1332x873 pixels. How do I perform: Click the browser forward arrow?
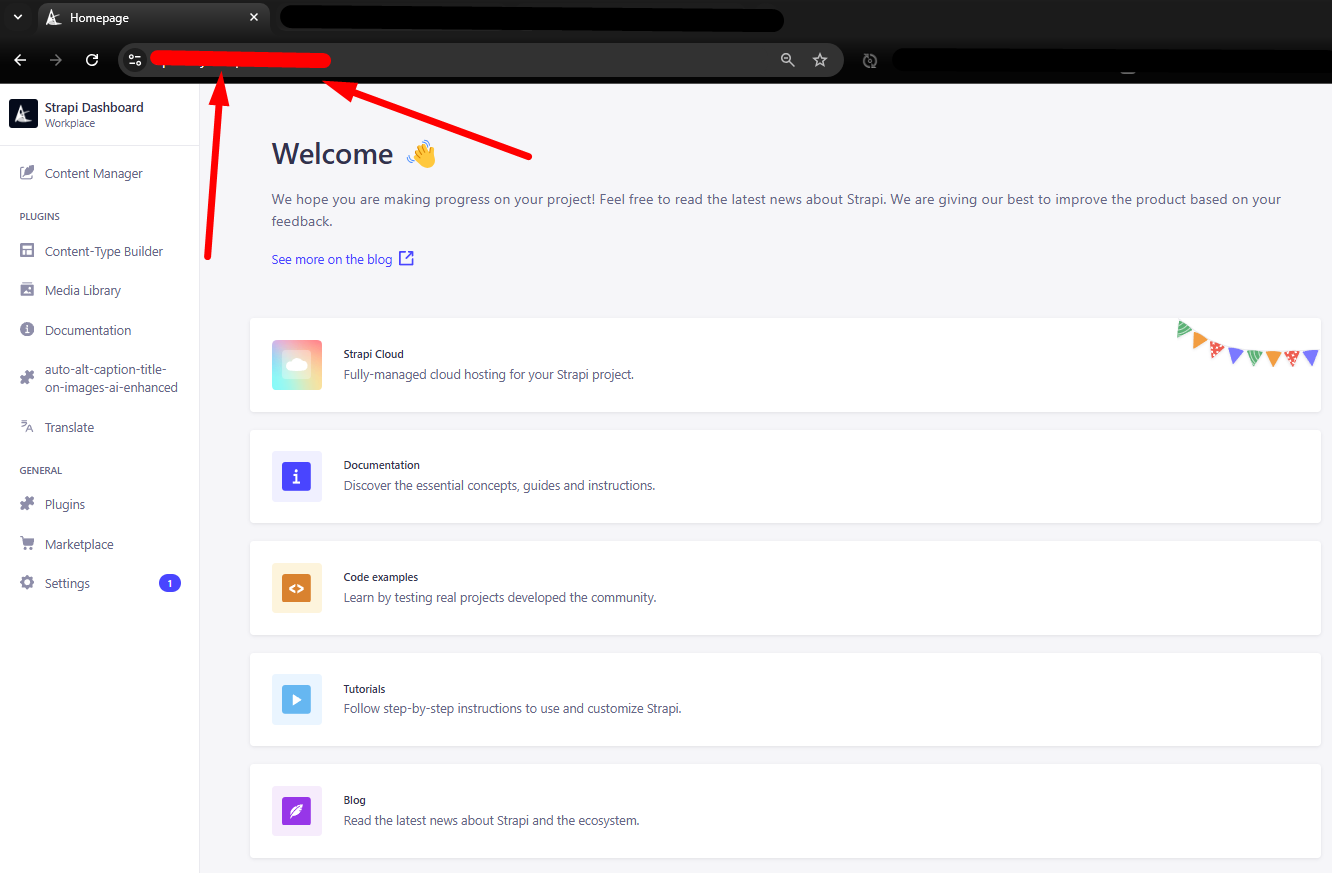[56, 60]
